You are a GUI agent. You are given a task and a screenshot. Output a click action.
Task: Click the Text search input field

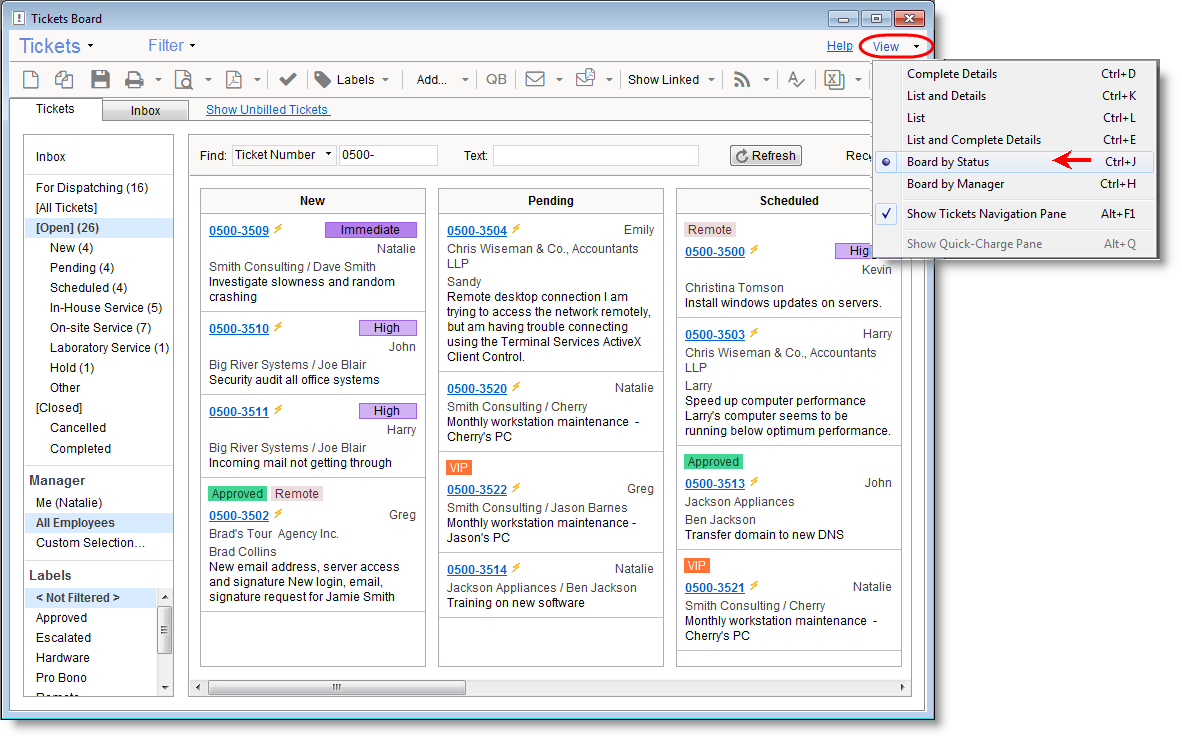pos(595,156)
